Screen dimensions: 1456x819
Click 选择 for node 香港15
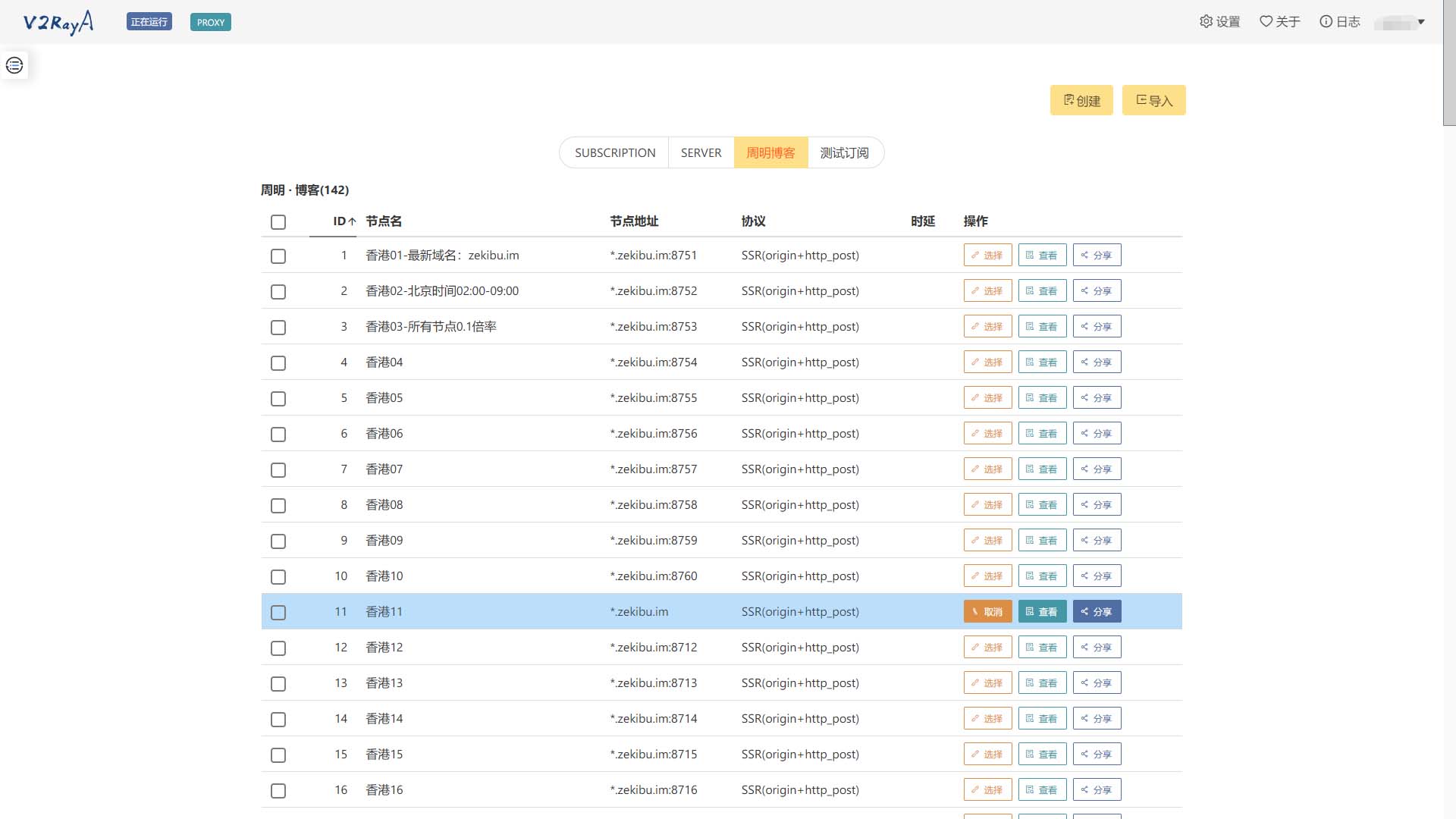pyautogui.click(x=987, y=754)
